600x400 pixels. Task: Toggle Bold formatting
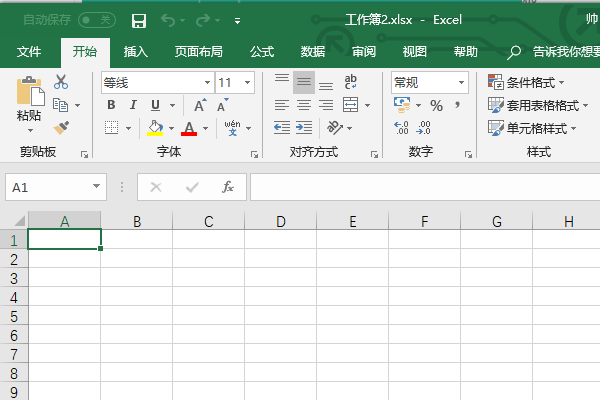pos(111,105)
